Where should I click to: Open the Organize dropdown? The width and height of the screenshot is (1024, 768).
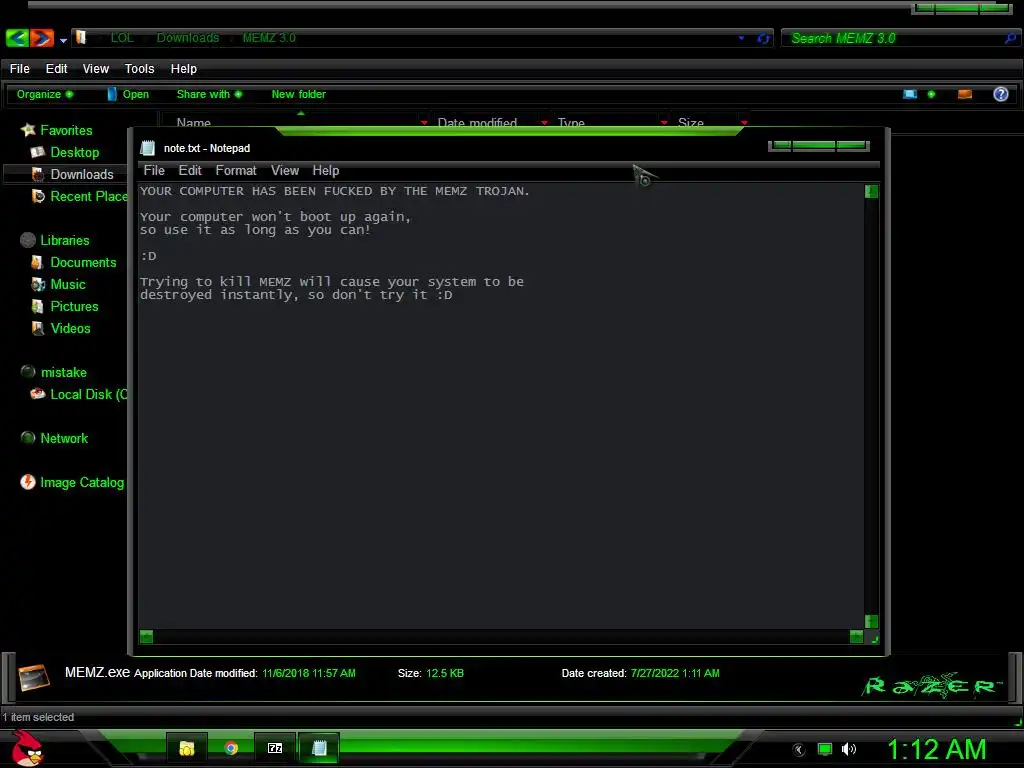pyautogui.click(x=44, y=94)
